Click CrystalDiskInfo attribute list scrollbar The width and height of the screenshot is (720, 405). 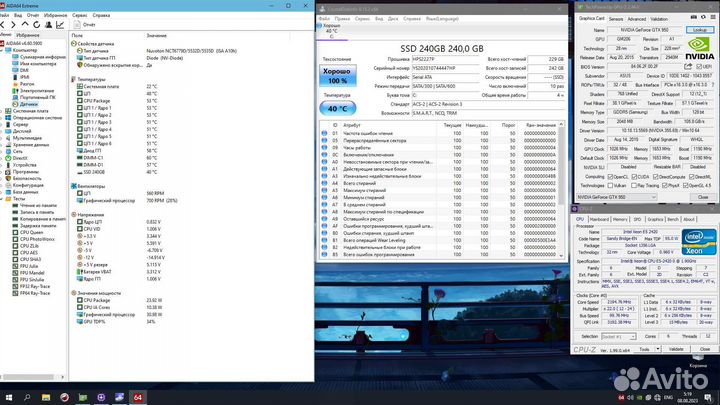[561, 189]
